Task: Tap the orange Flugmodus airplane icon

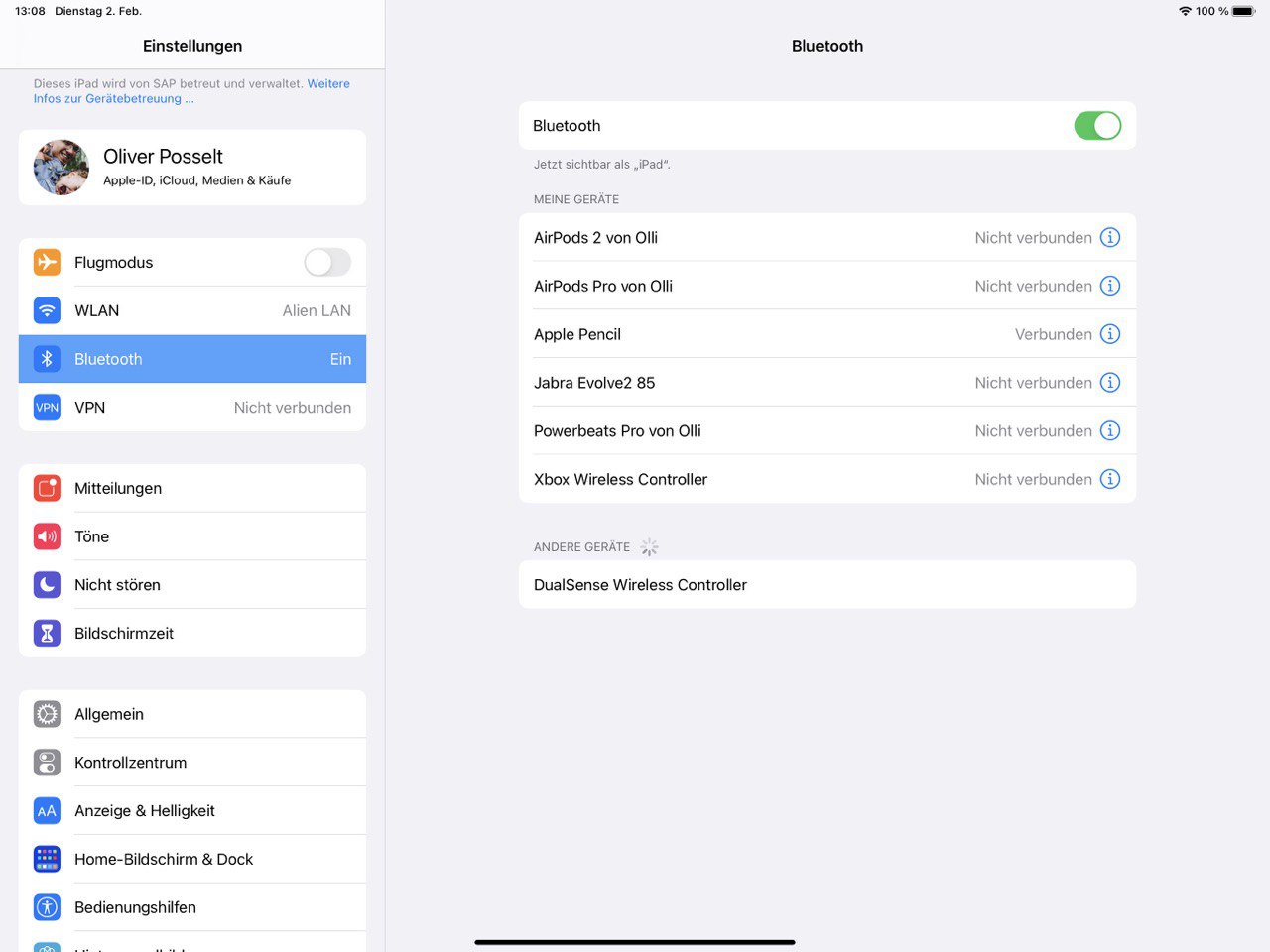Action: 47,262
